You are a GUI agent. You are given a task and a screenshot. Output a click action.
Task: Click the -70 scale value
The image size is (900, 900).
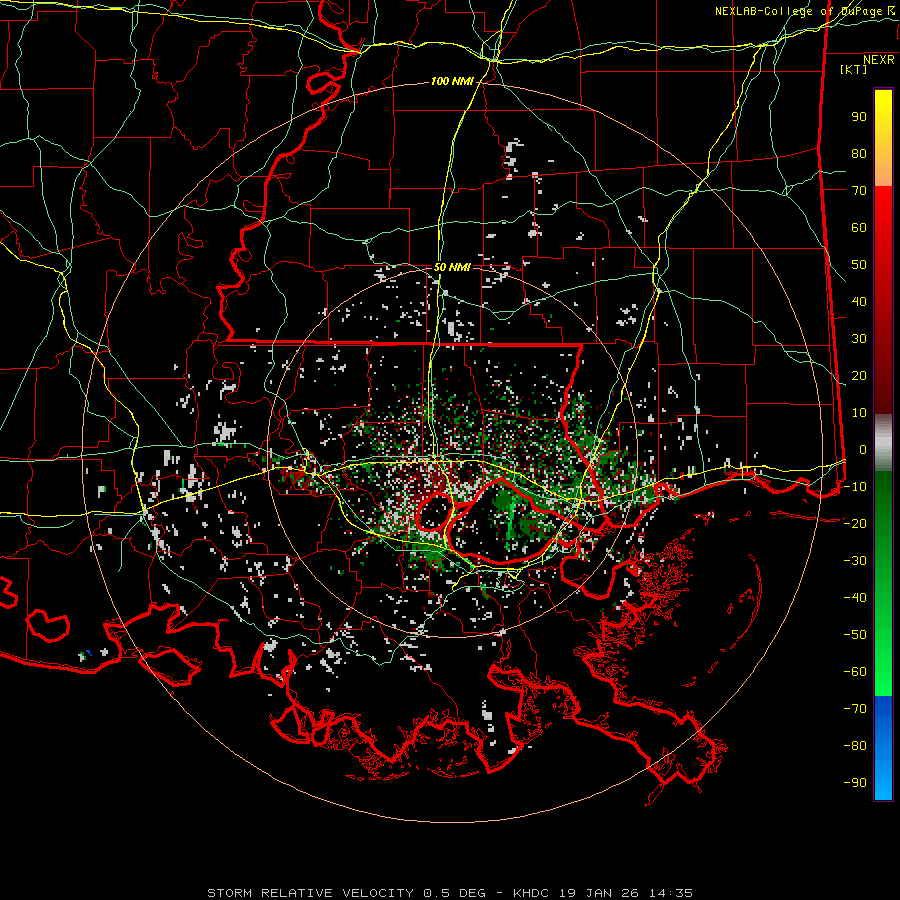tap(855, 709)
